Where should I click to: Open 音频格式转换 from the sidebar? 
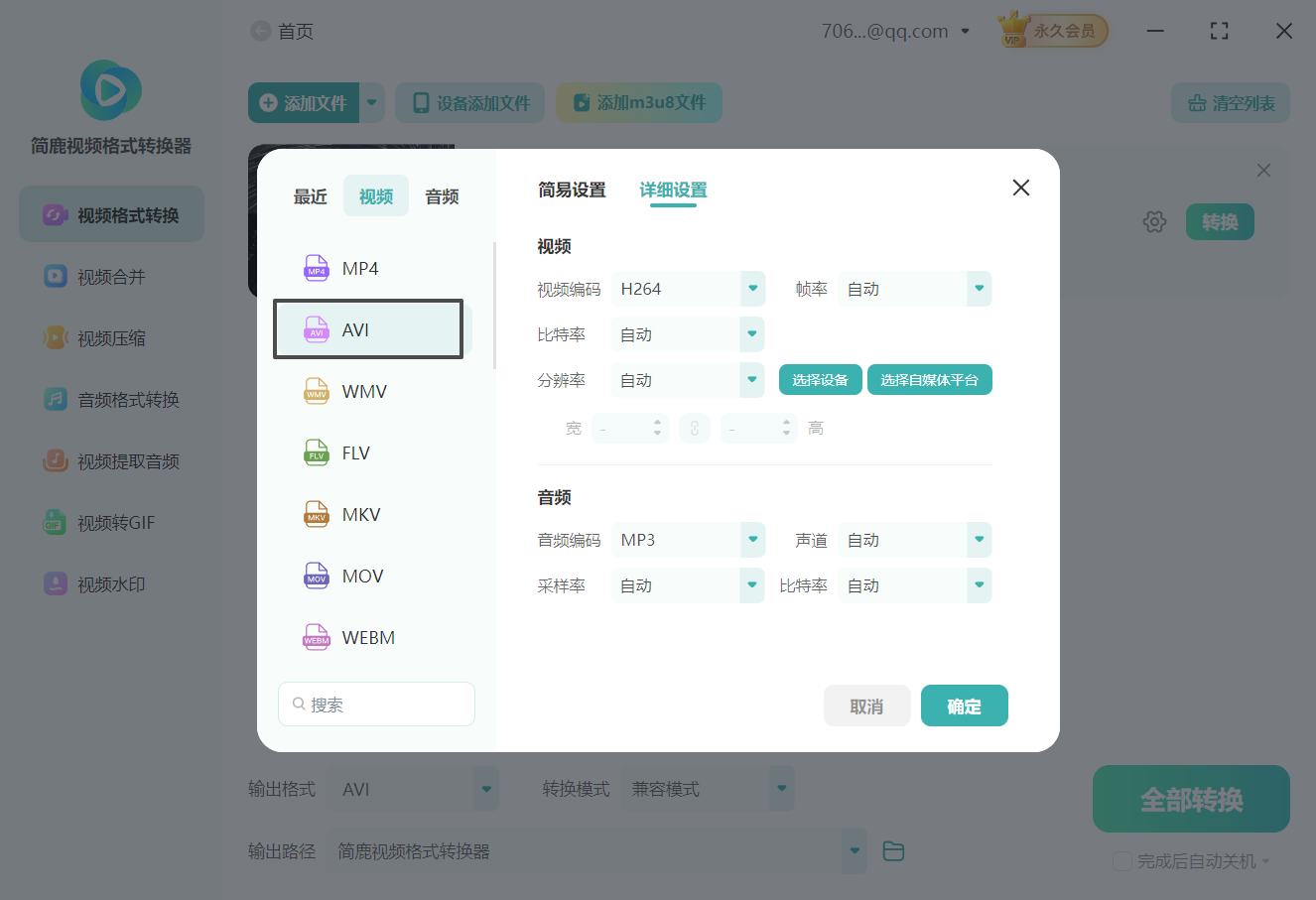(110, 399)
